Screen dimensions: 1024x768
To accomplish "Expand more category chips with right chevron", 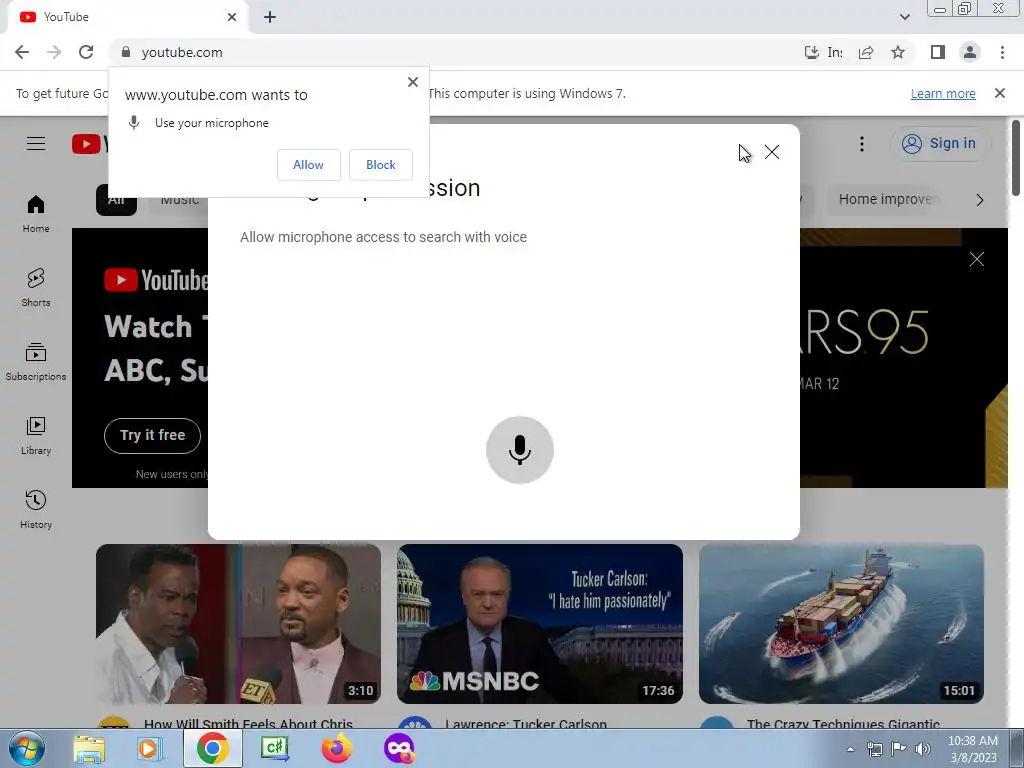I will [980, 200].
